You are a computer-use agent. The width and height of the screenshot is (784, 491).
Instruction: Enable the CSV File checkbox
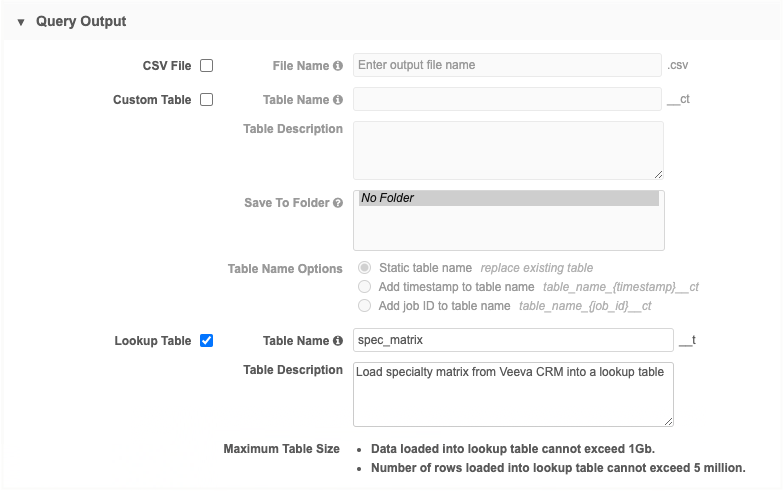207,66
